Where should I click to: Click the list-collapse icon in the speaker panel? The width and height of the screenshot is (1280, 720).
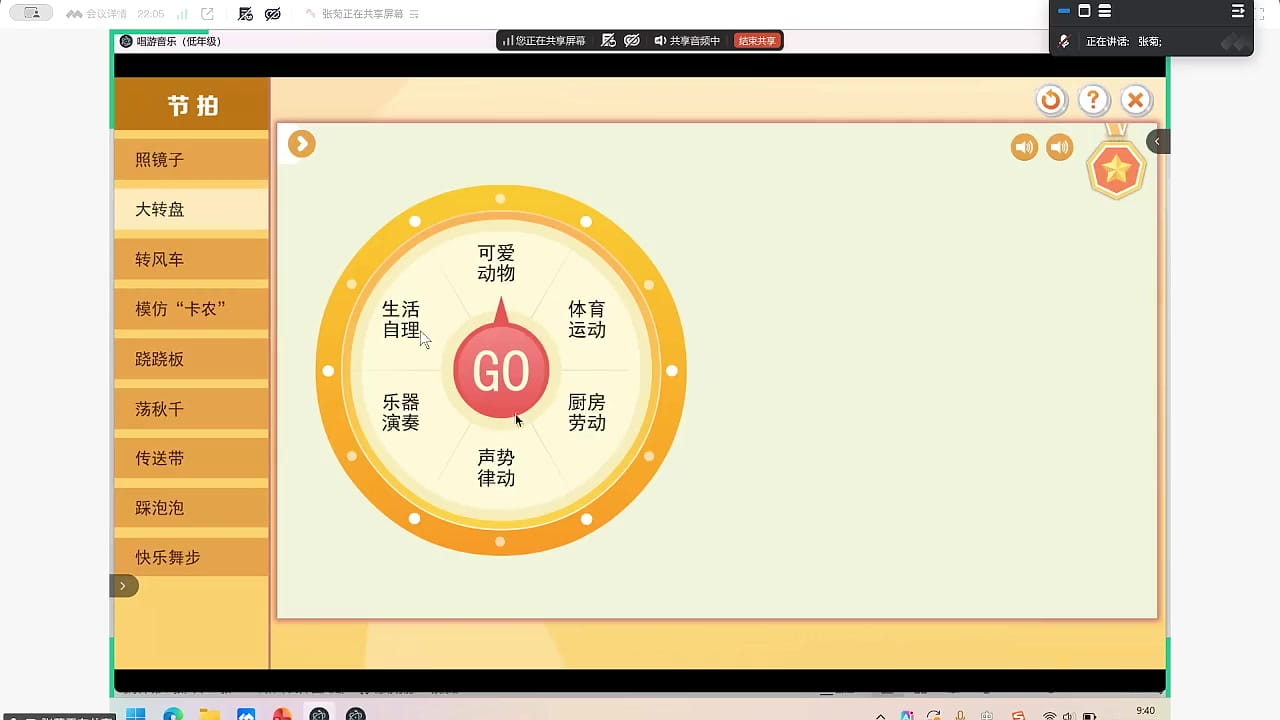(1238, 11)
